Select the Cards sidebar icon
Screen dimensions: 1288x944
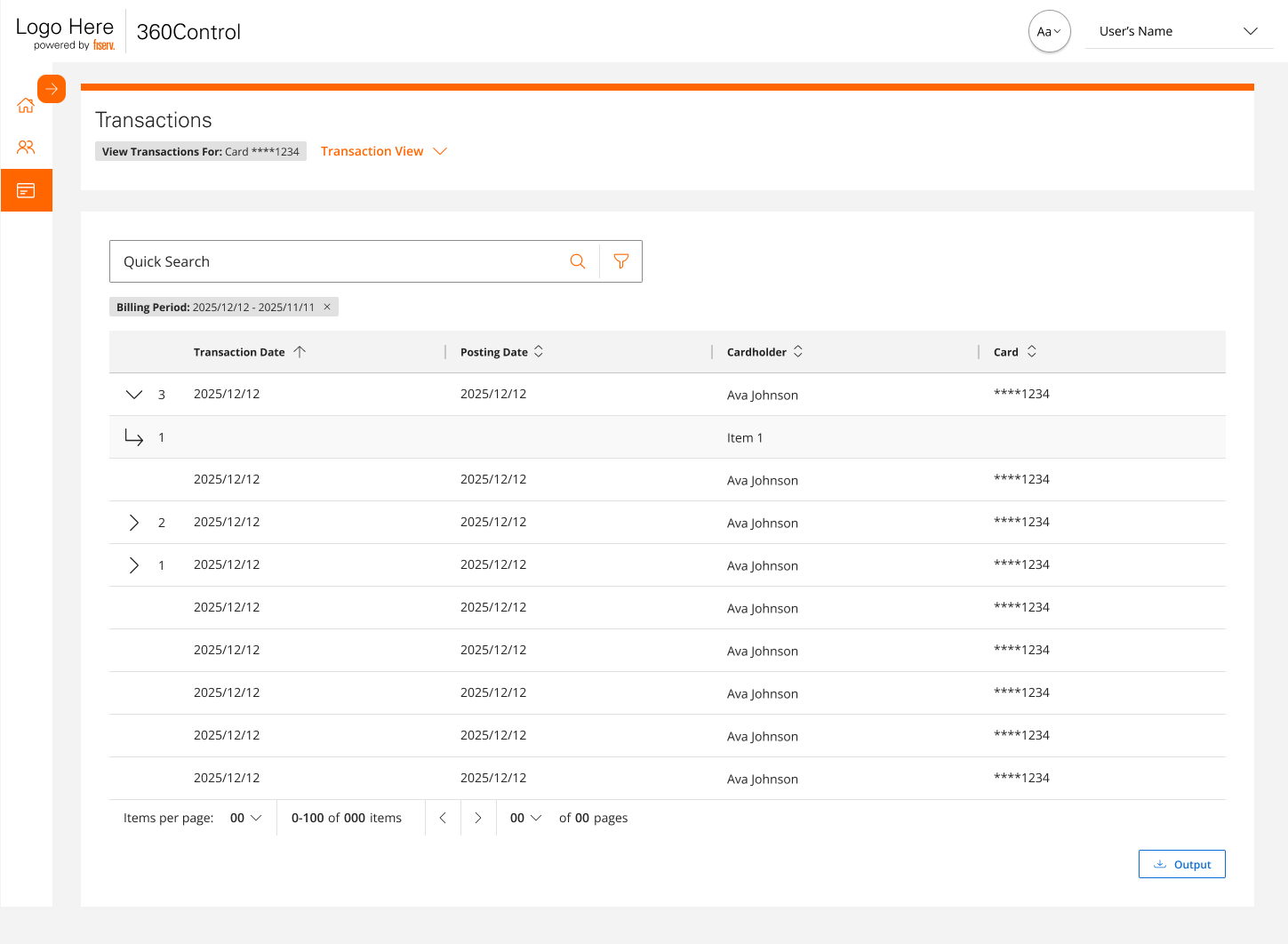[26, 190]
